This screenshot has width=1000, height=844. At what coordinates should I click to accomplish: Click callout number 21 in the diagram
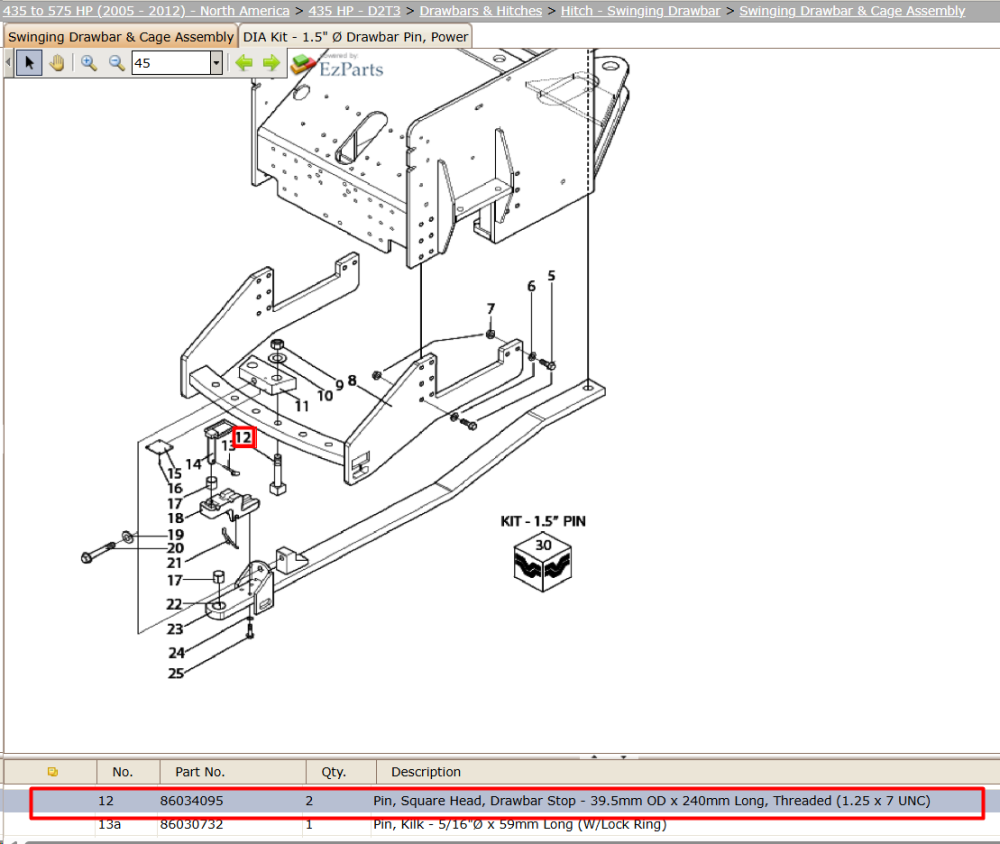pyautogui.click(x=174, y=563)
